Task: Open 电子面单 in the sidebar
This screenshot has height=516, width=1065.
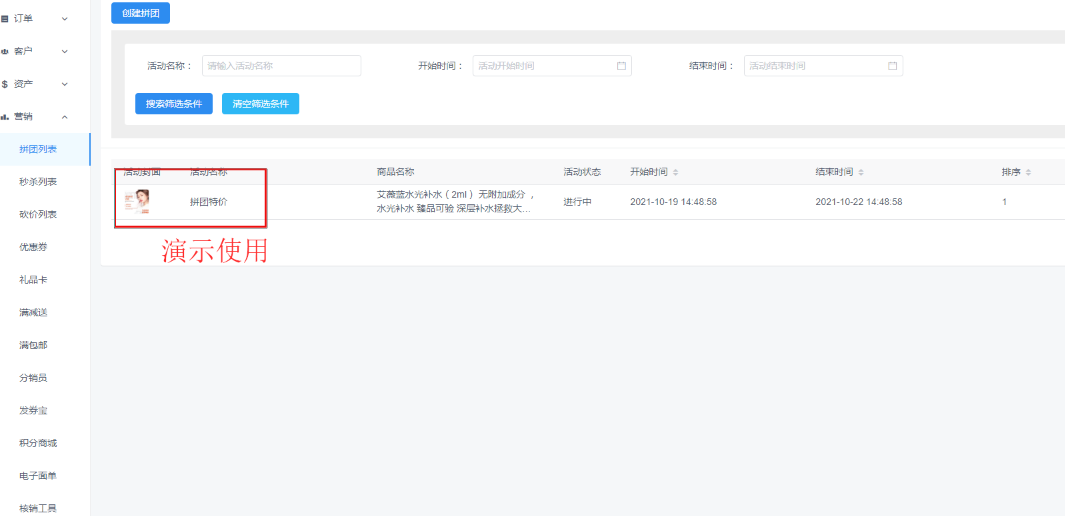Action: point(38,476)
